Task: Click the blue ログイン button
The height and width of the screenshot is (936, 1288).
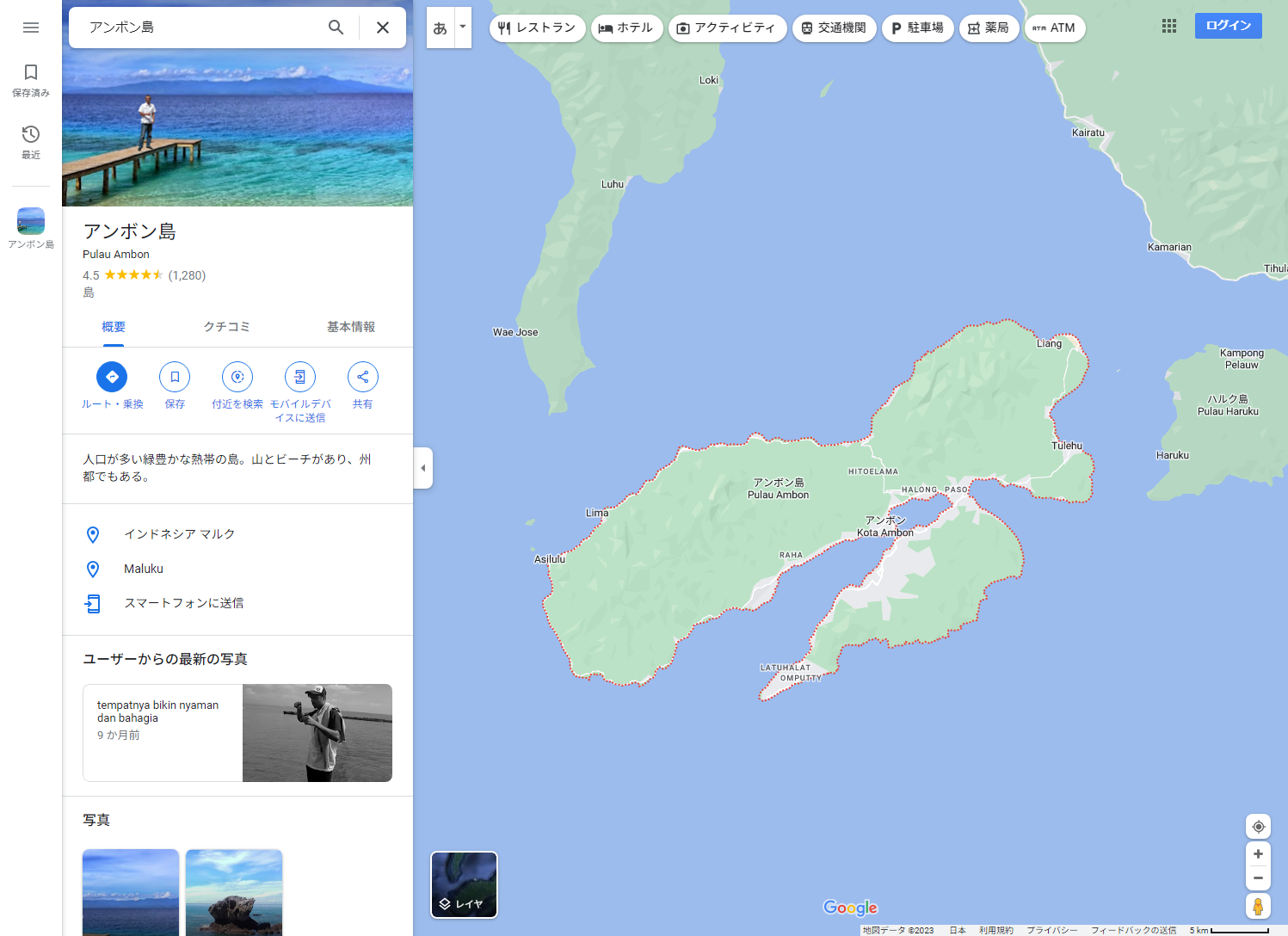Action: (x=1228, y=26)
